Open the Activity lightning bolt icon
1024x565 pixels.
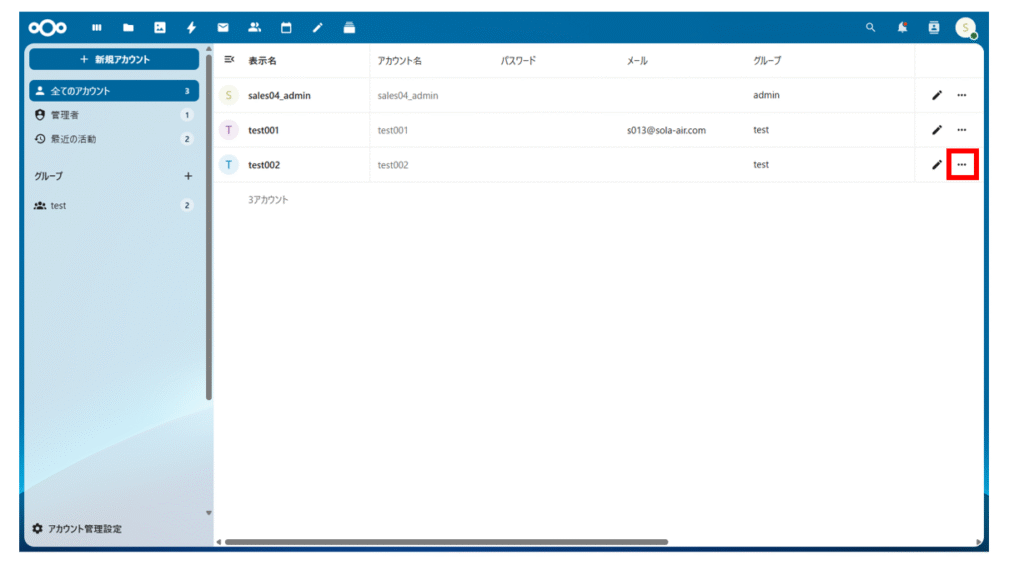191,28
